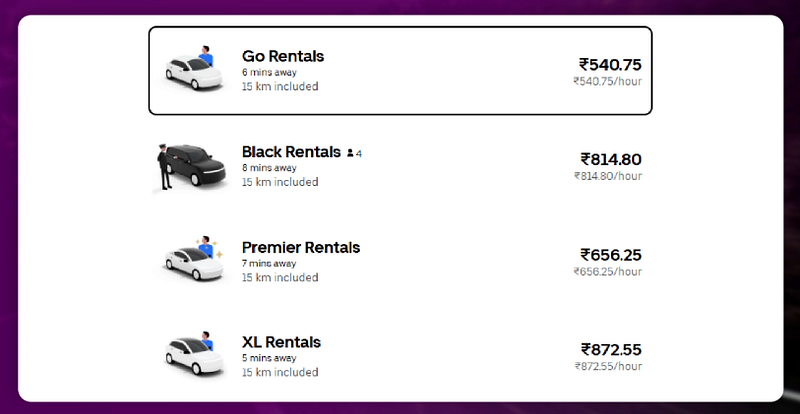Image resolution: width=800 pixels, height=414 pixels.
Task: Select the Go Rentals ride option
Action: pyautogui.click(x=400, y=70)
